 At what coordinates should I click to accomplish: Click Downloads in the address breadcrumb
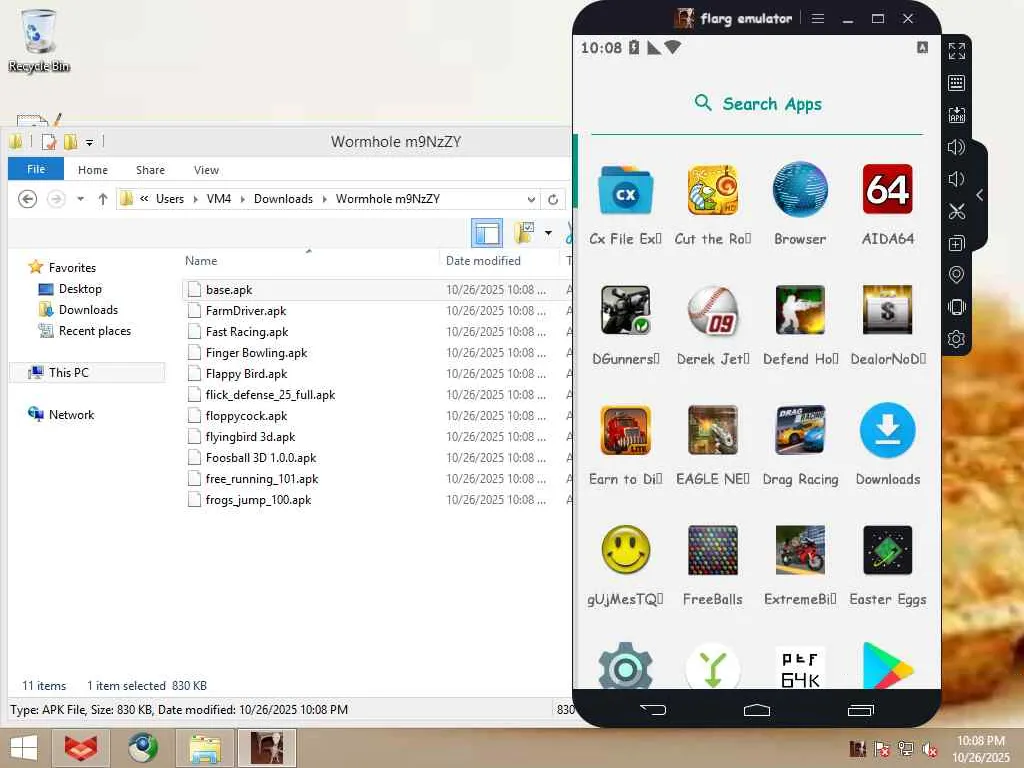tap(283, 199)
